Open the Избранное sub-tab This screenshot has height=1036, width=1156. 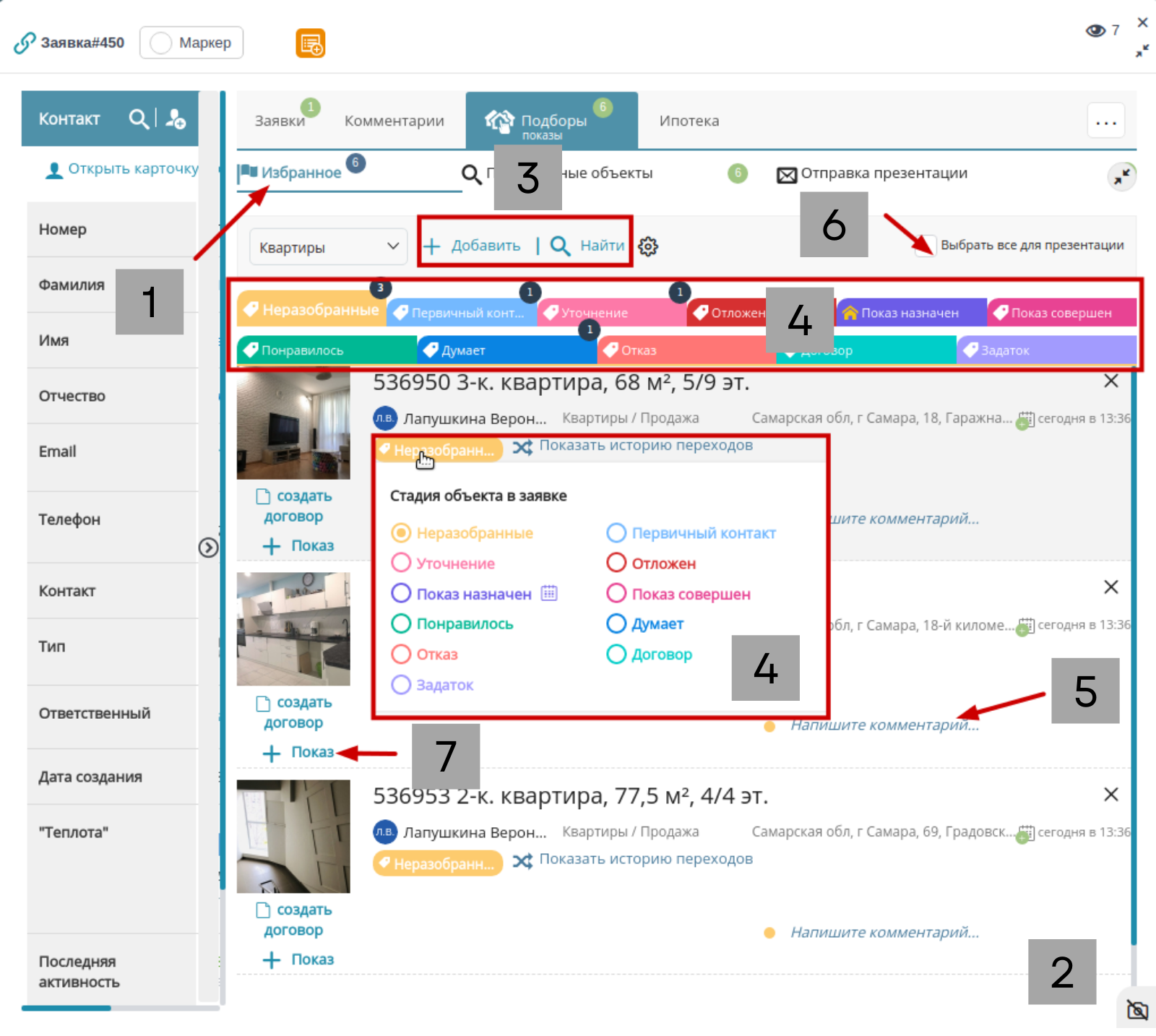pyautogui.click(x=301, y=173)
